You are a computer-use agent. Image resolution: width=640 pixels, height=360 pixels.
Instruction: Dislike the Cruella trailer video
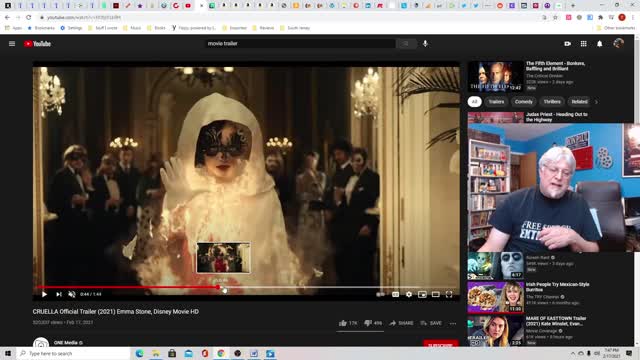click(373, 323)
